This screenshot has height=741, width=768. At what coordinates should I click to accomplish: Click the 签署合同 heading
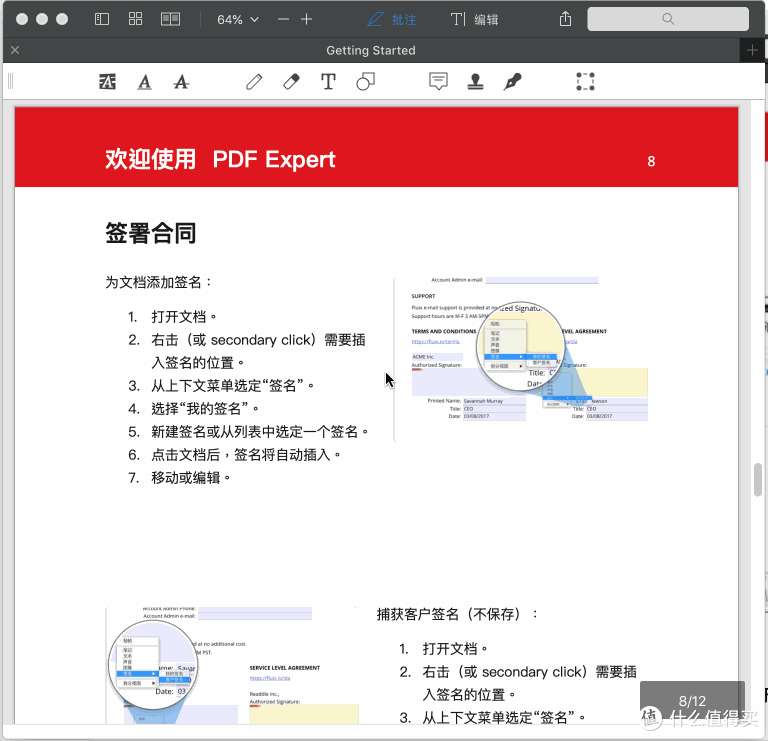pos(150,233)
